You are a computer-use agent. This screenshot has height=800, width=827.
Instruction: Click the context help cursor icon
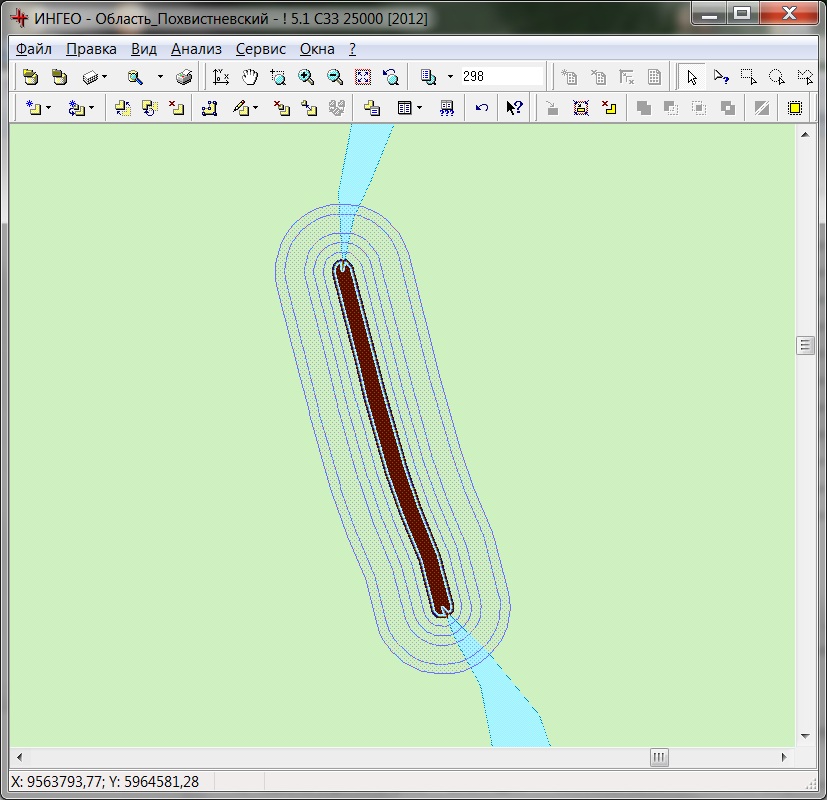pos(514,108)
